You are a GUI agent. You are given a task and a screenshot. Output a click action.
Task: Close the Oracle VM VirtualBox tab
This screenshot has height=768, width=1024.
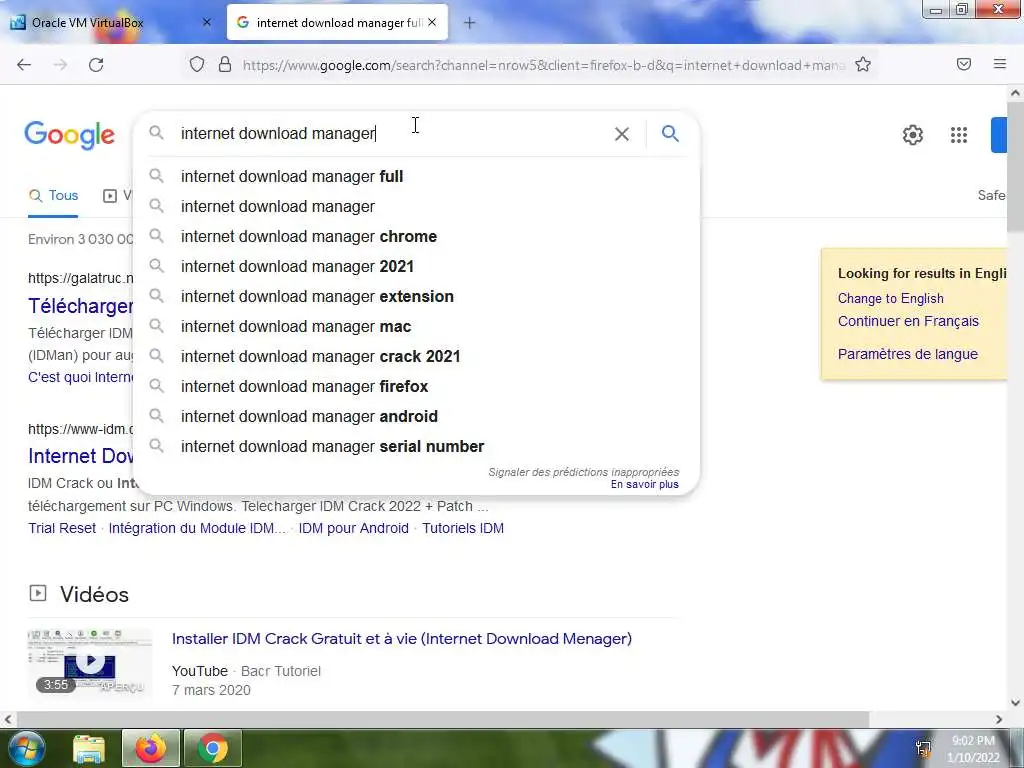pyautogui.click(x=207, y=22)
